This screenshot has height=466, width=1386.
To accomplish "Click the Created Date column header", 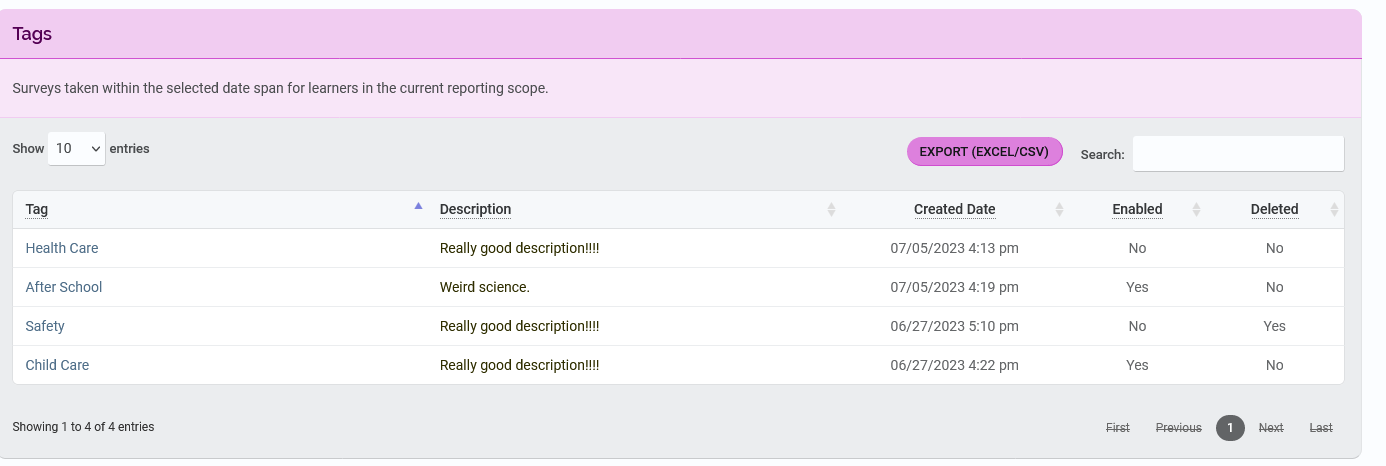I will point(954,210).
